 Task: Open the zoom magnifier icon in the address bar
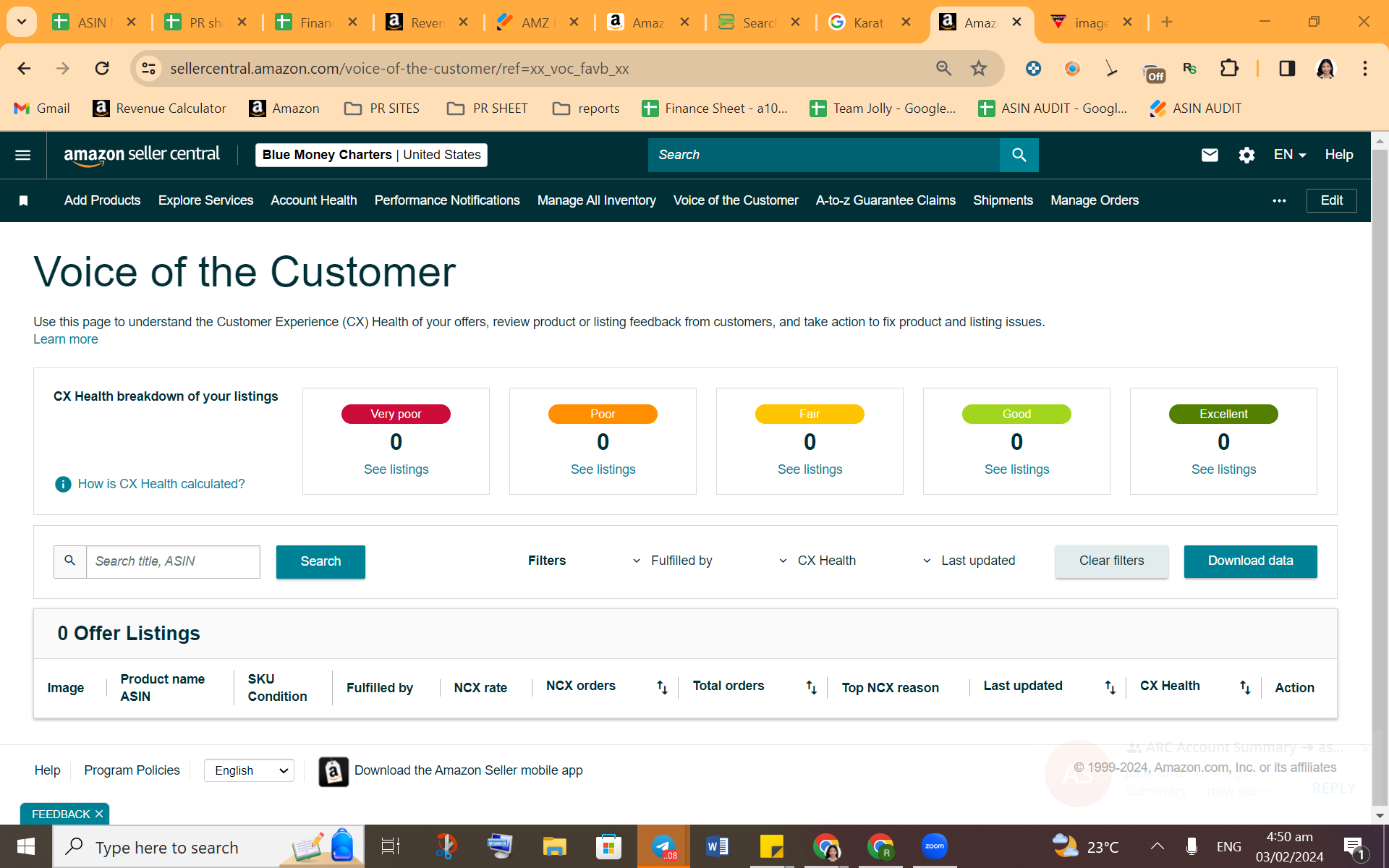pyautogui.click(x=943, y=68)
